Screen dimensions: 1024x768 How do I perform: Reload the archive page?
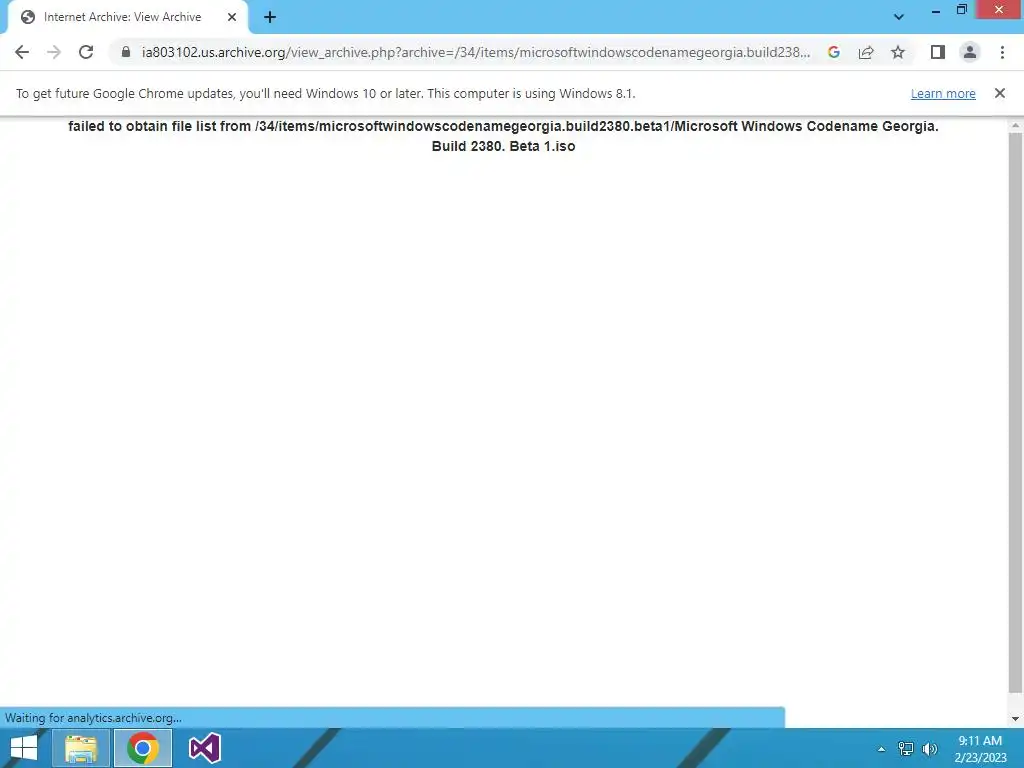pyautogui.click(x=86, y=52)
